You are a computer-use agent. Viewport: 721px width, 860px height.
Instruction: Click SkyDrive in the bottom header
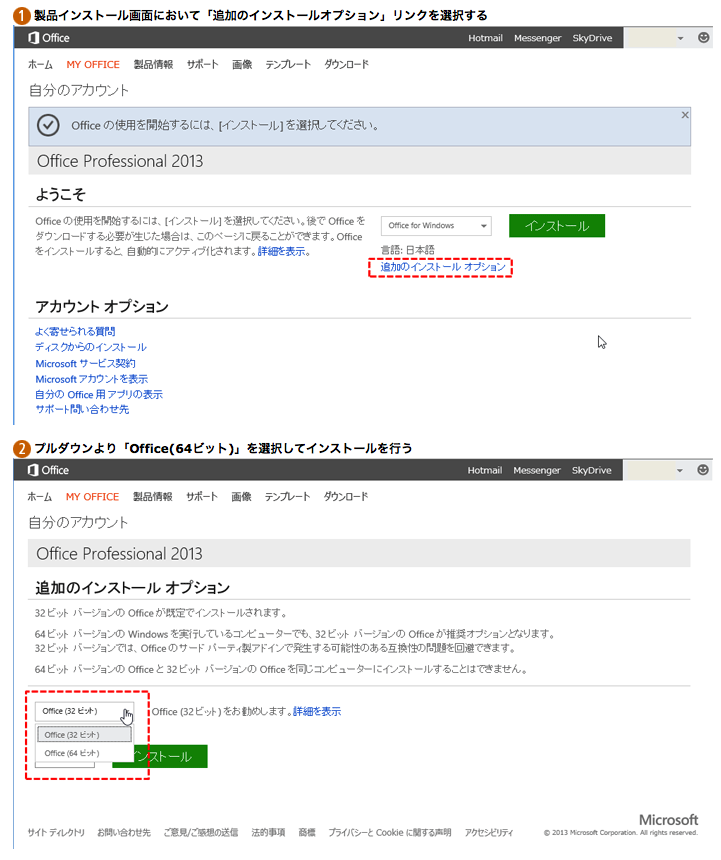pos(592,470)
